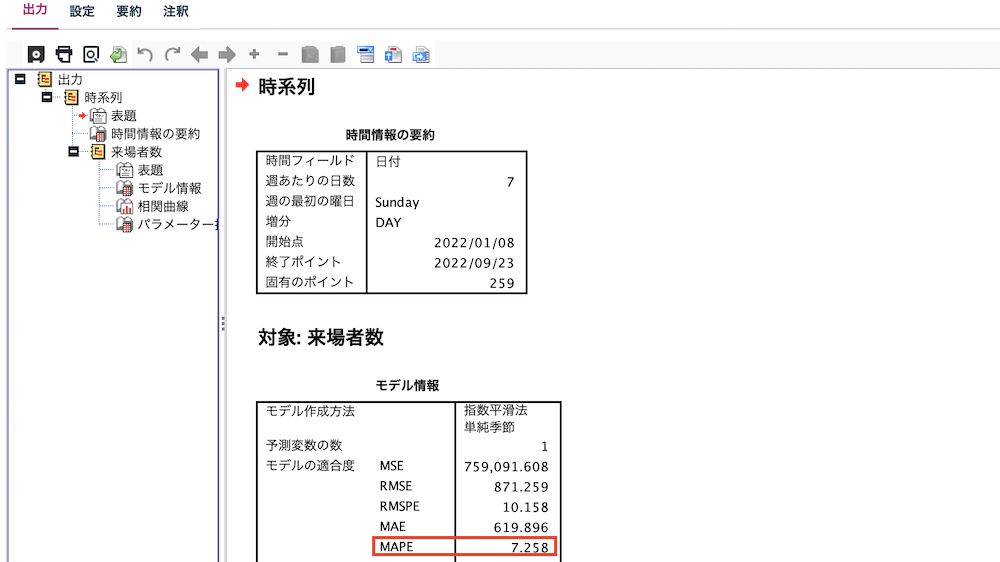Select 時間情報の要約 in outline tree
The height and width of the screenshot is (562, 1000).
(x=156, y=134)
